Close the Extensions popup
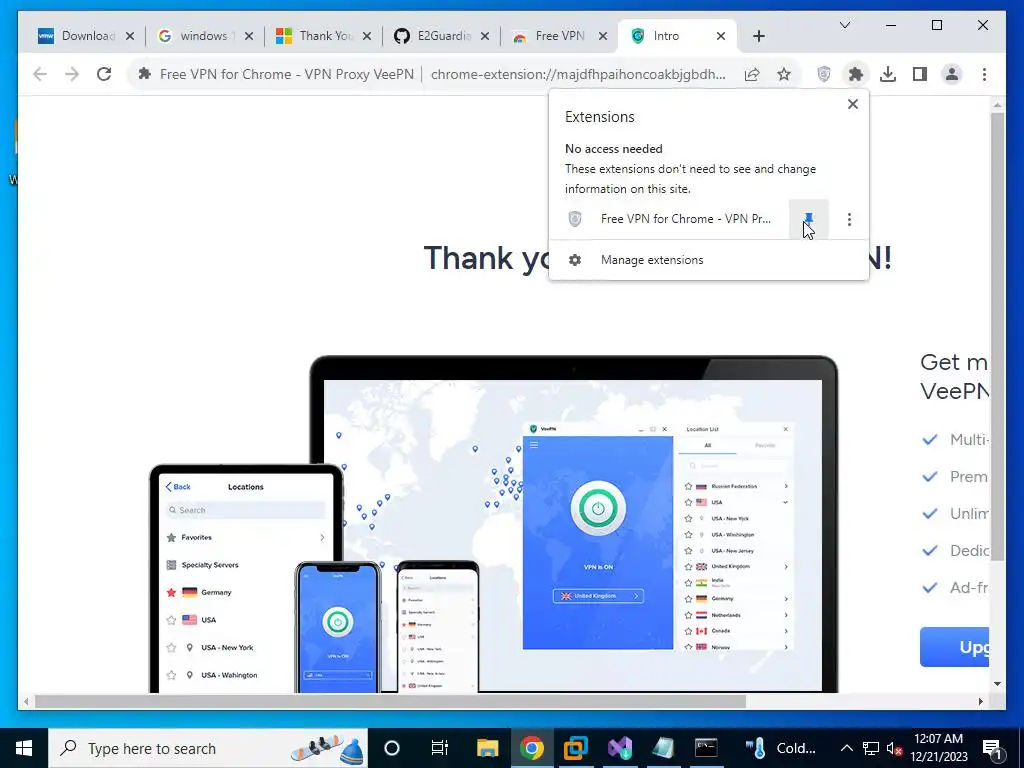This screenshot has height=768, width=1024. [852, 104]
